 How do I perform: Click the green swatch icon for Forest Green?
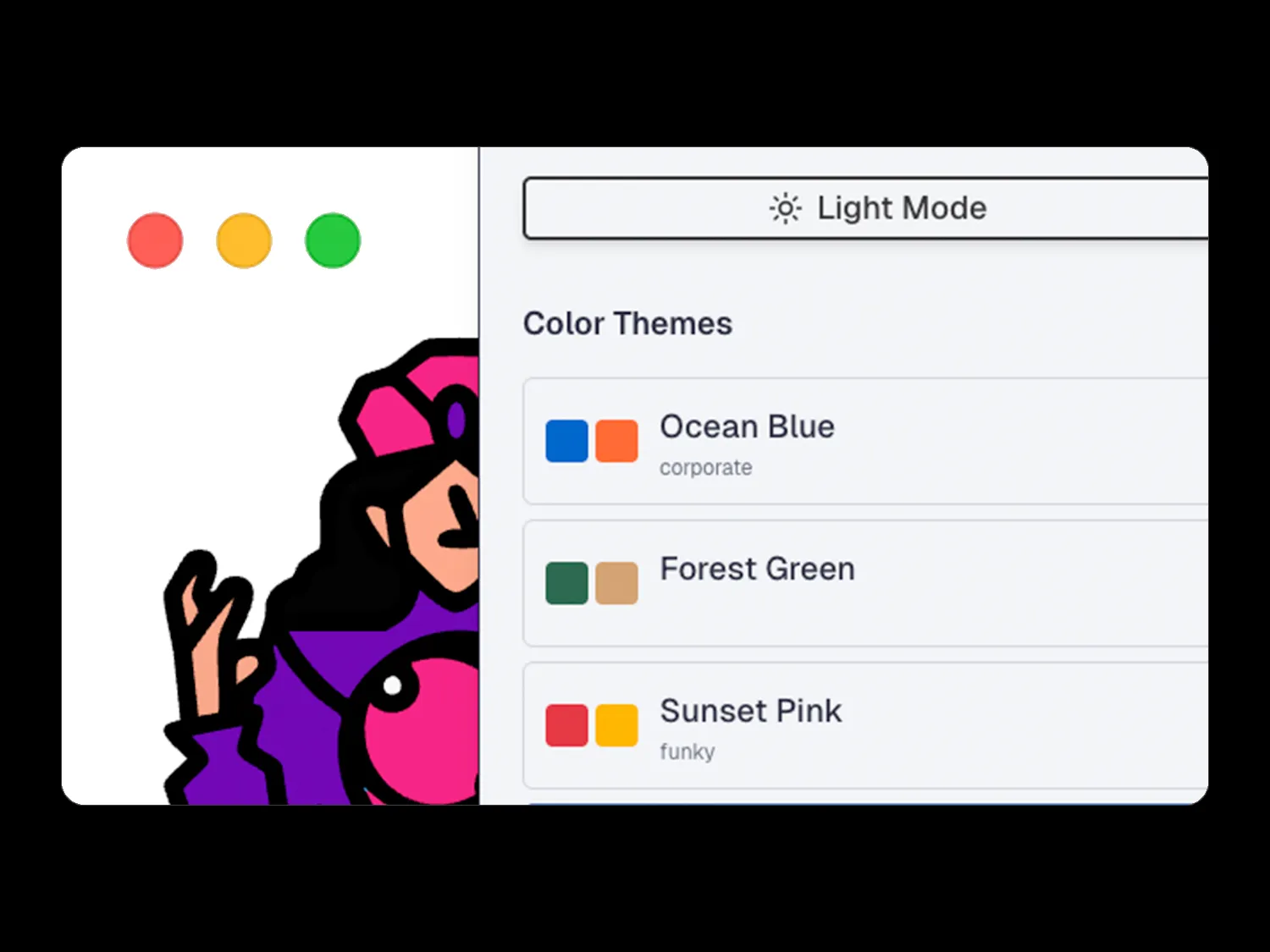(x=566, y=582)
